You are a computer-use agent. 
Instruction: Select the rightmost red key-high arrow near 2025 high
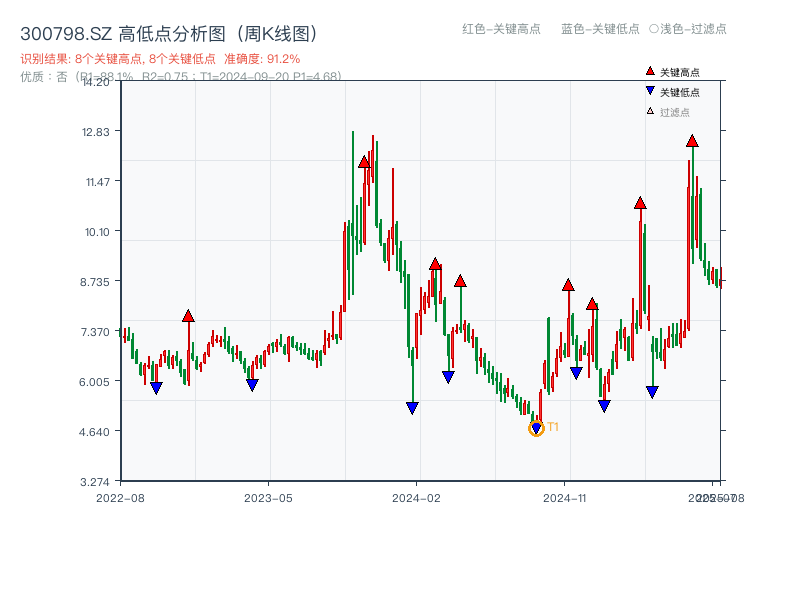690,144
